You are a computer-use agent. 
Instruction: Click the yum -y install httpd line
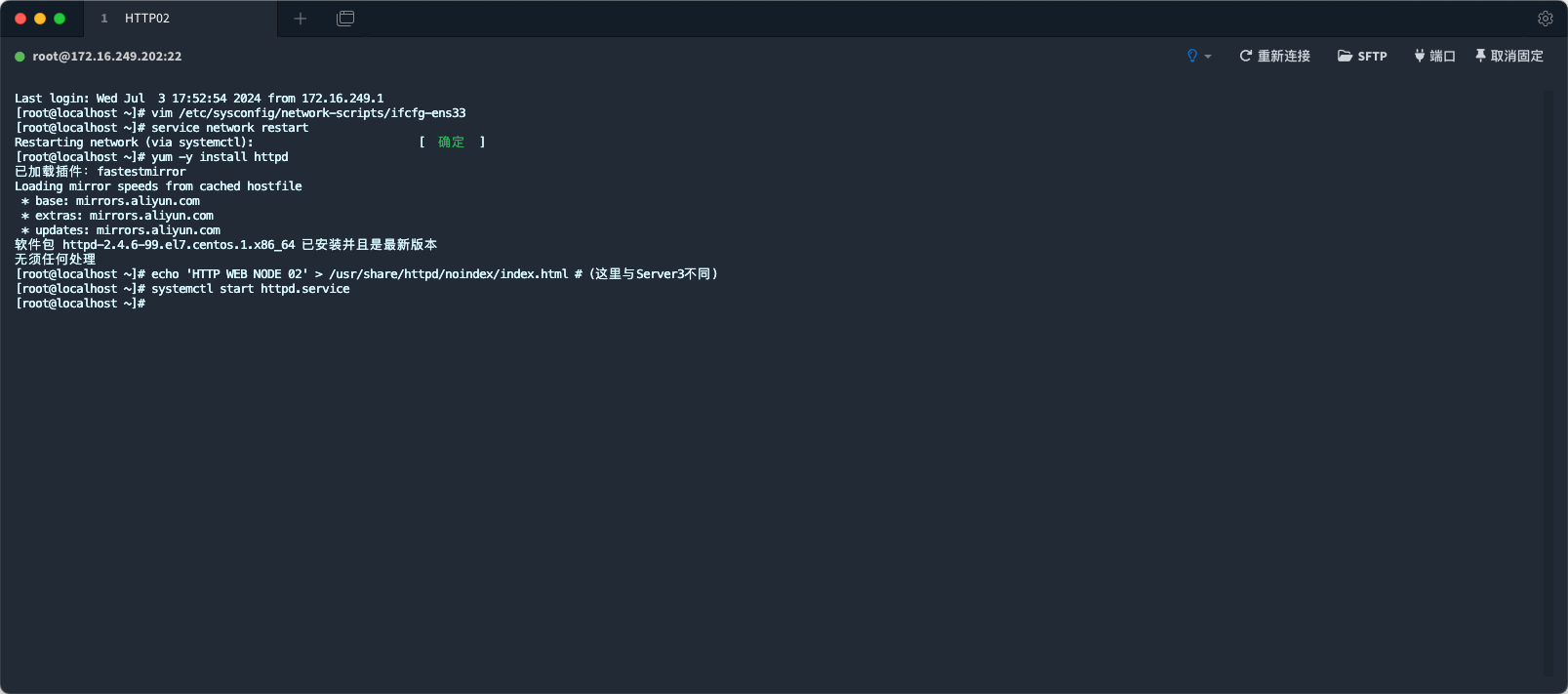click(x=220, y=157)
